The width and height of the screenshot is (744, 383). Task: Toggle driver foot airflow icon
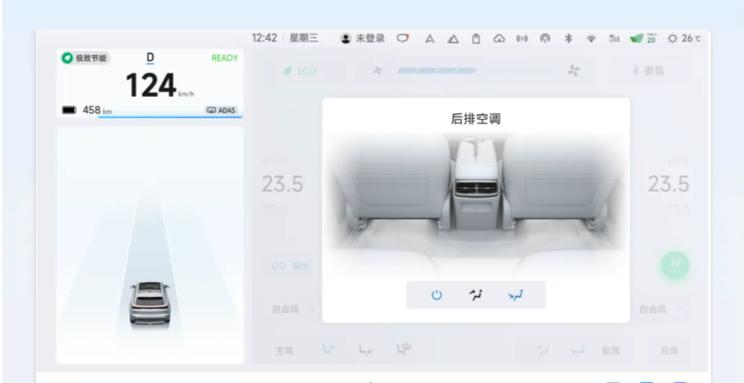[x=365, y=350]
